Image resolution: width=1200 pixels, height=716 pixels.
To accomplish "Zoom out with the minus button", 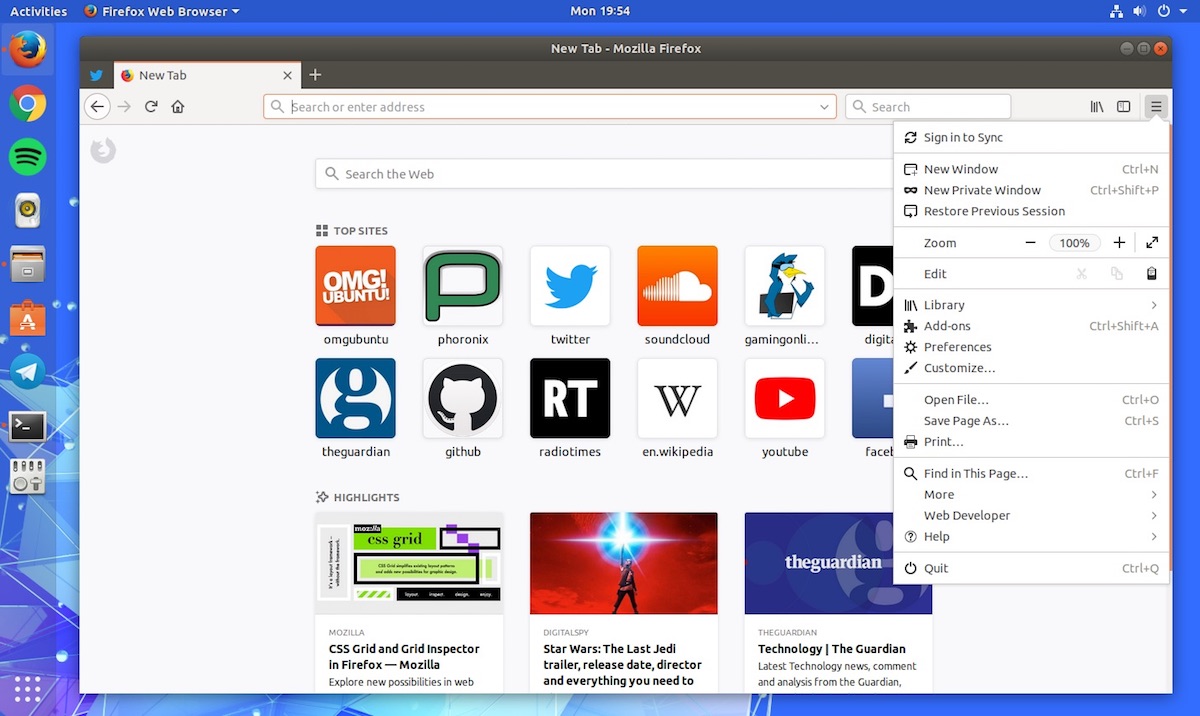I will coord(1030,243).
